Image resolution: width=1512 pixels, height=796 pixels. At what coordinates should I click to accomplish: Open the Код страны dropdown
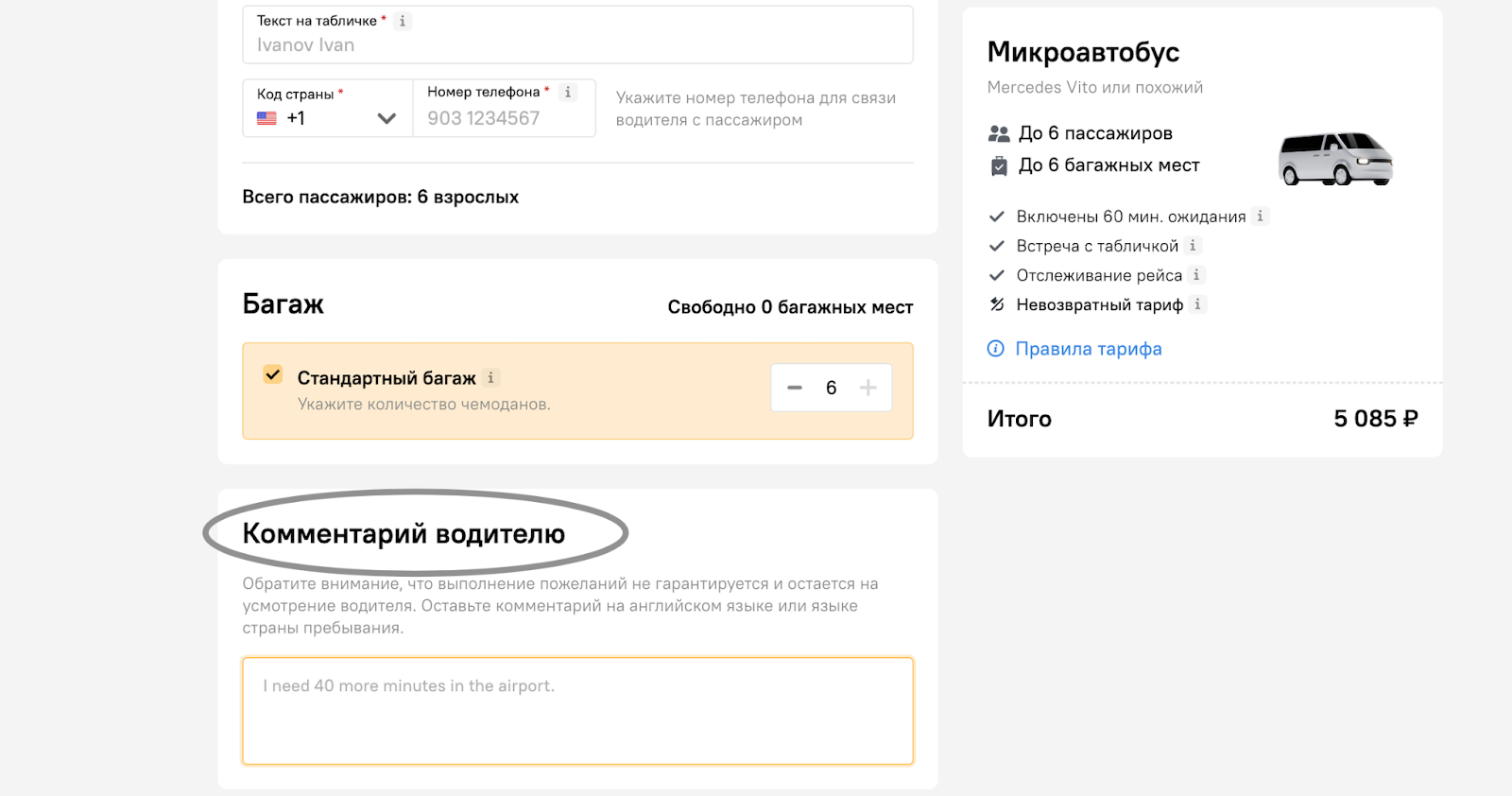click(327, 108)
